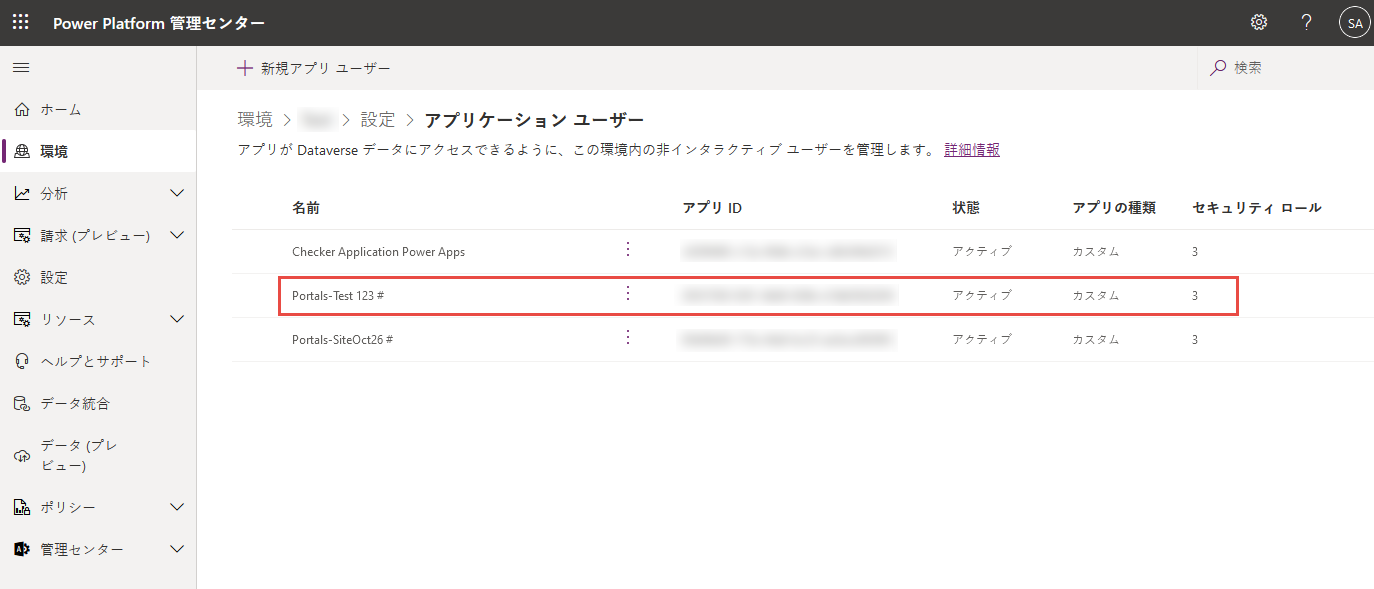Sort by the セキュリティ ロール column header

[x=1257, y=208]
